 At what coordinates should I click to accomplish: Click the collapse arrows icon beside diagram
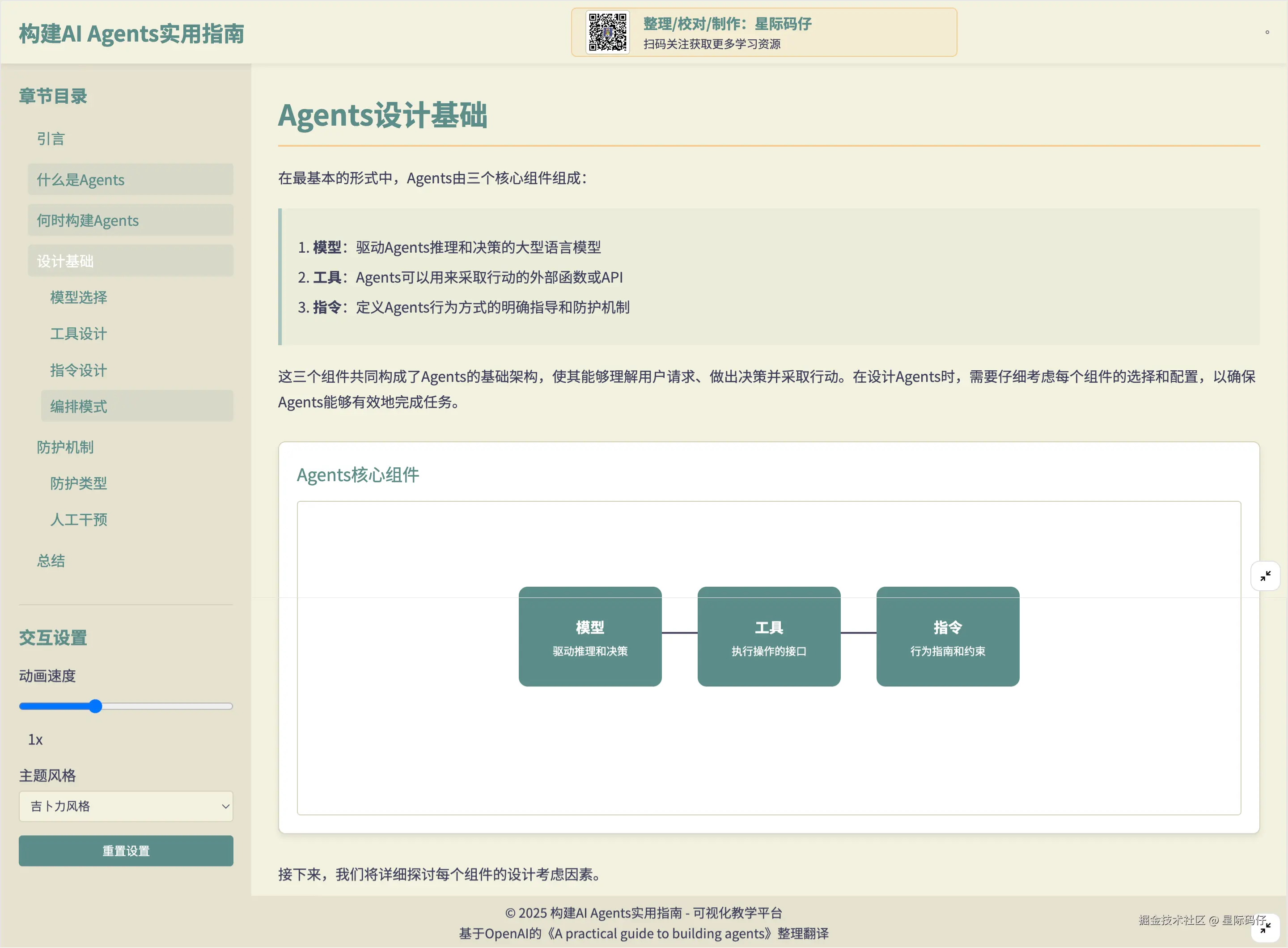[x=1265, y=576]
